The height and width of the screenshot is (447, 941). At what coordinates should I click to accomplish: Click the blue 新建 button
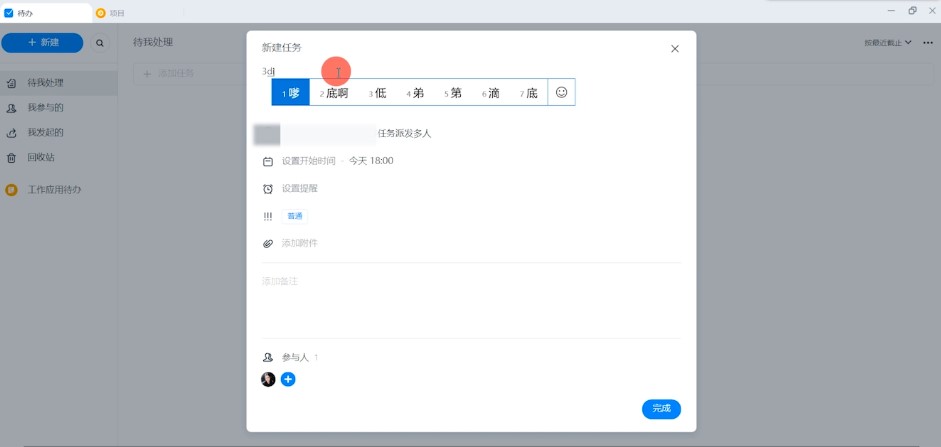tap(42, 43)
